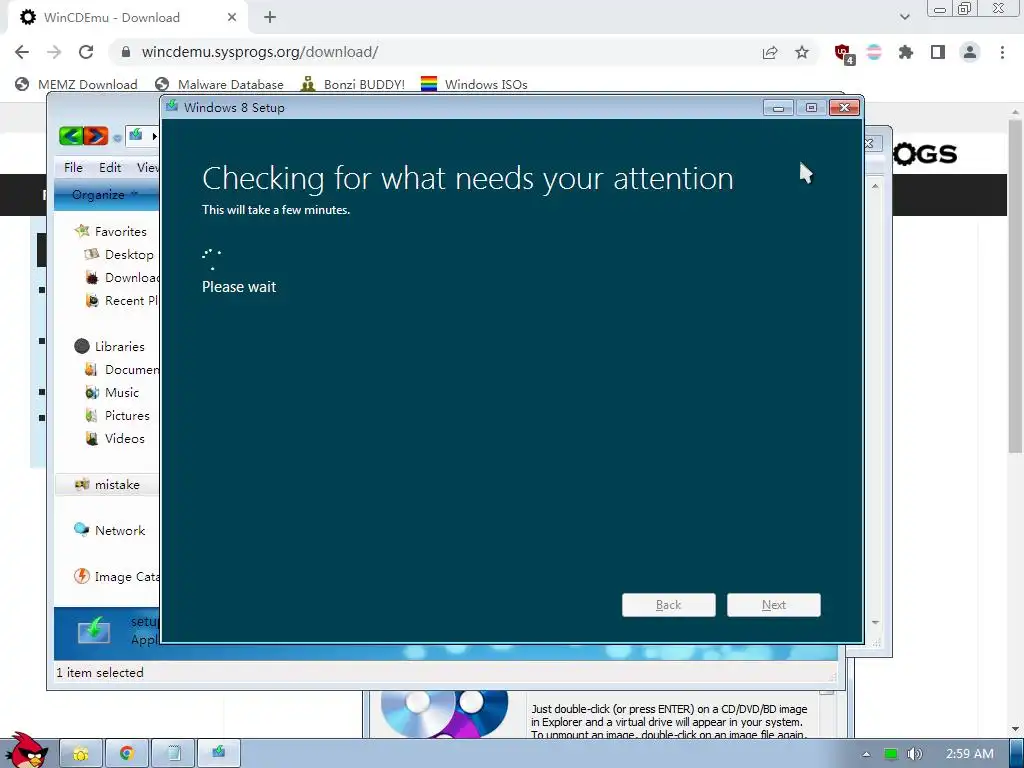Open the uBlock Origin extension icon
Image resolution: width=1024 pixels, height=768 pixels.
[844, 54]
